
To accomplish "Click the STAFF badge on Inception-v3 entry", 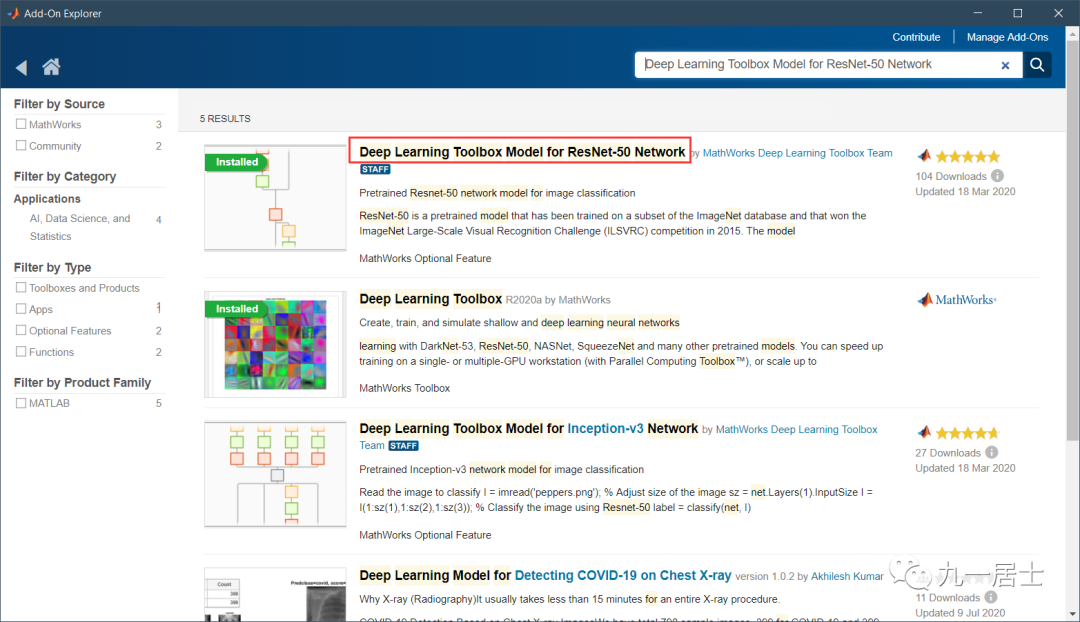I will click(403, 446).
